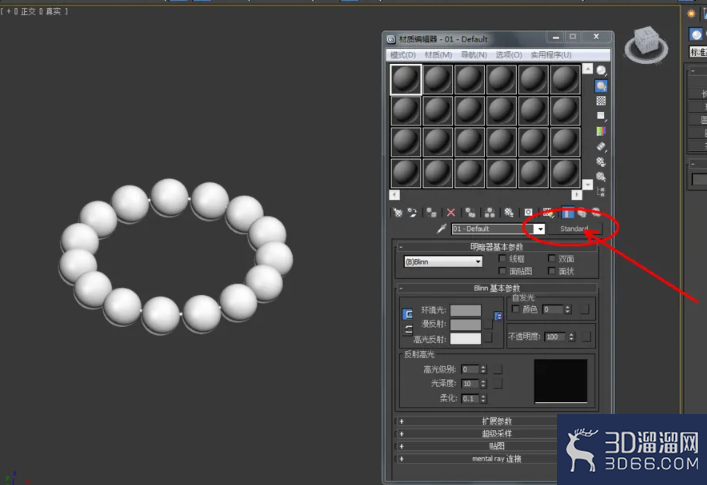Click the Put to Library icon
This screenshot has width=707, height=485.
(x=509, y=212)
